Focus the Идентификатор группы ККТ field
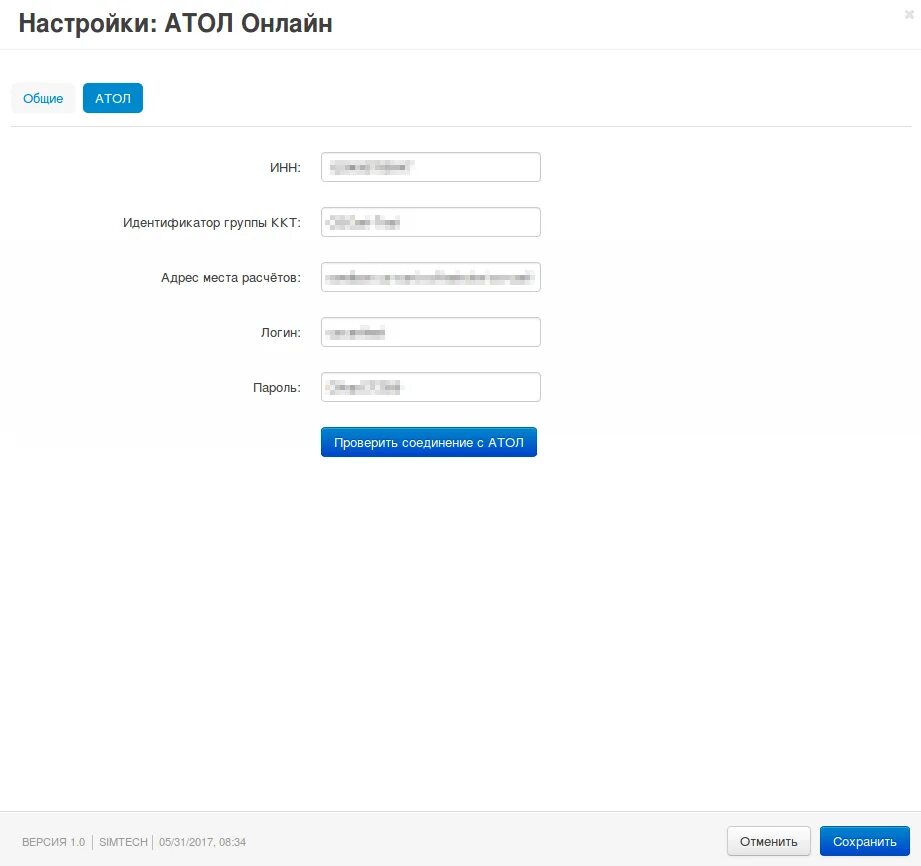Screen dimensions: 921x866 click(x=431, y=222)
